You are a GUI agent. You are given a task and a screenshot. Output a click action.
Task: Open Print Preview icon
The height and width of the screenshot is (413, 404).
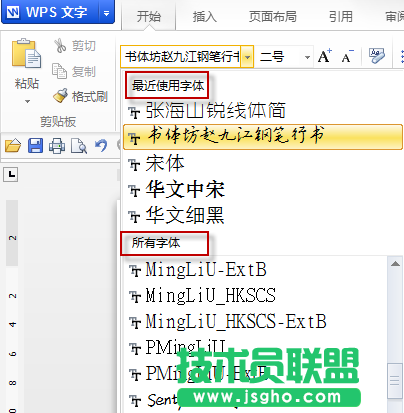79,146
